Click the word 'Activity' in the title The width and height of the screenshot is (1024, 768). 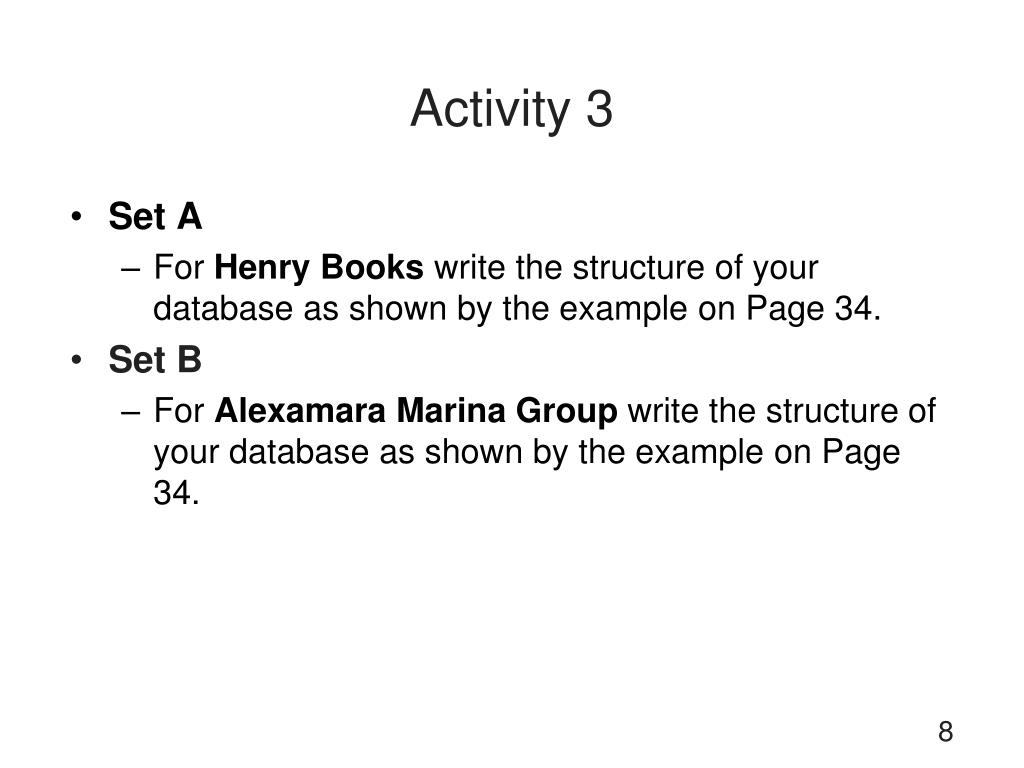490,110
